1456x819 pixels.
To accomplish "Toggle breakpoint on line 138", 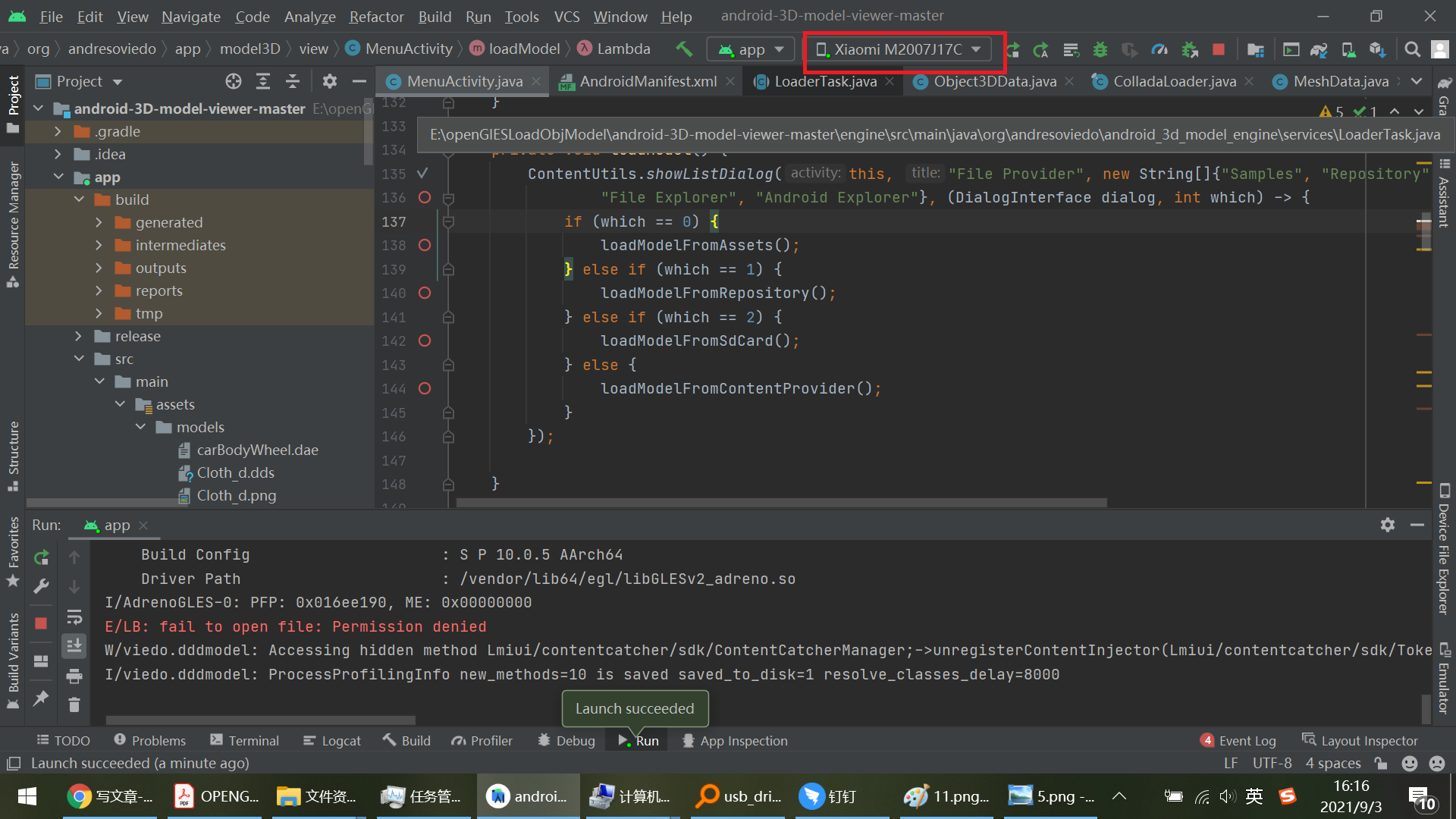I will click(x=425, y=245).
